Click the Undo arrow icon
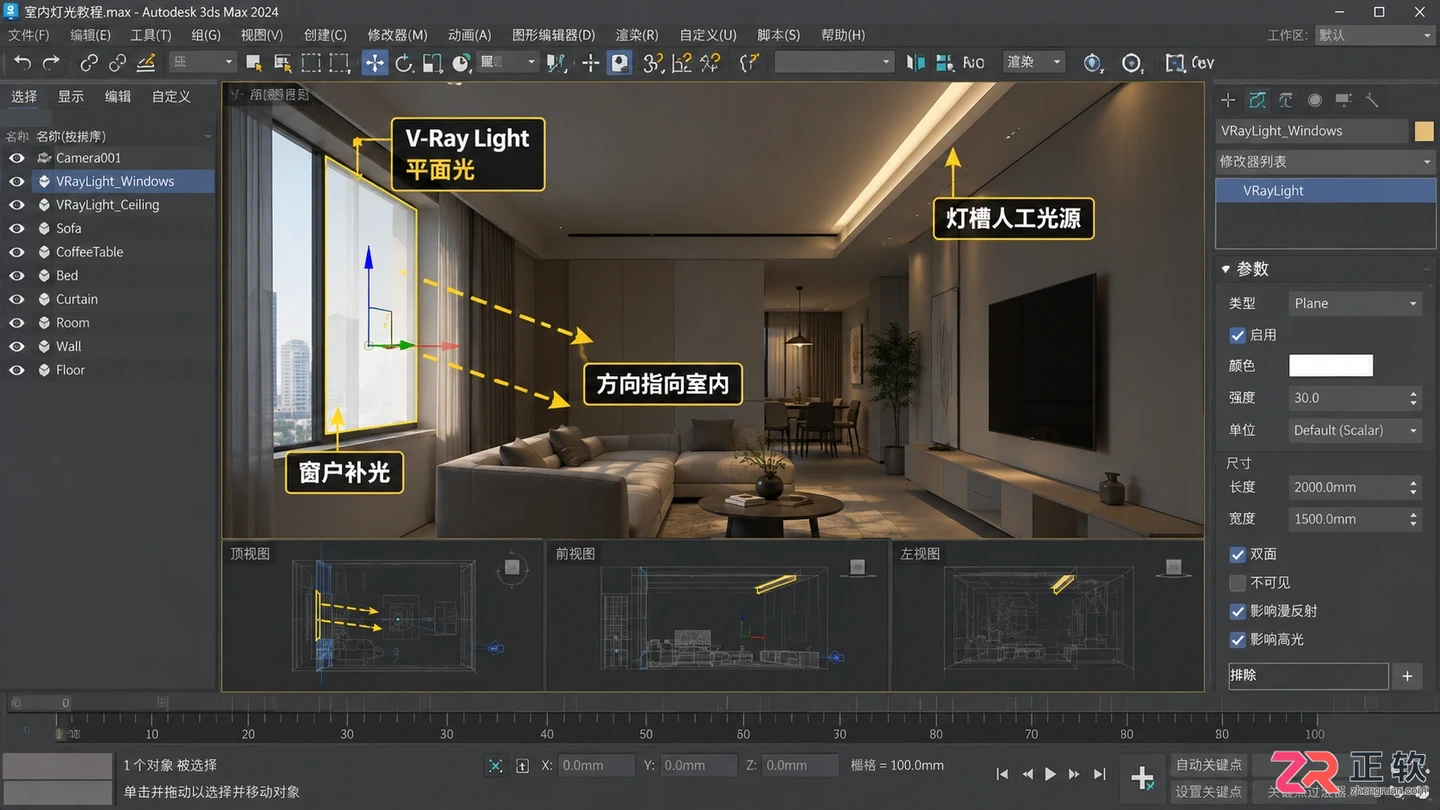Screen dimensions: 1440x810 point(23,63)
